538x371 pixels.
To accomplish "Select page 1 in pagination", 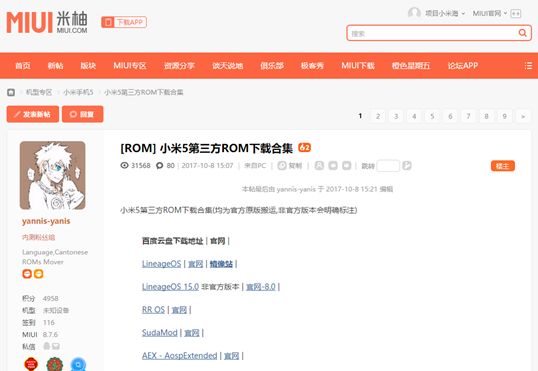I will [x=360, y=116].
